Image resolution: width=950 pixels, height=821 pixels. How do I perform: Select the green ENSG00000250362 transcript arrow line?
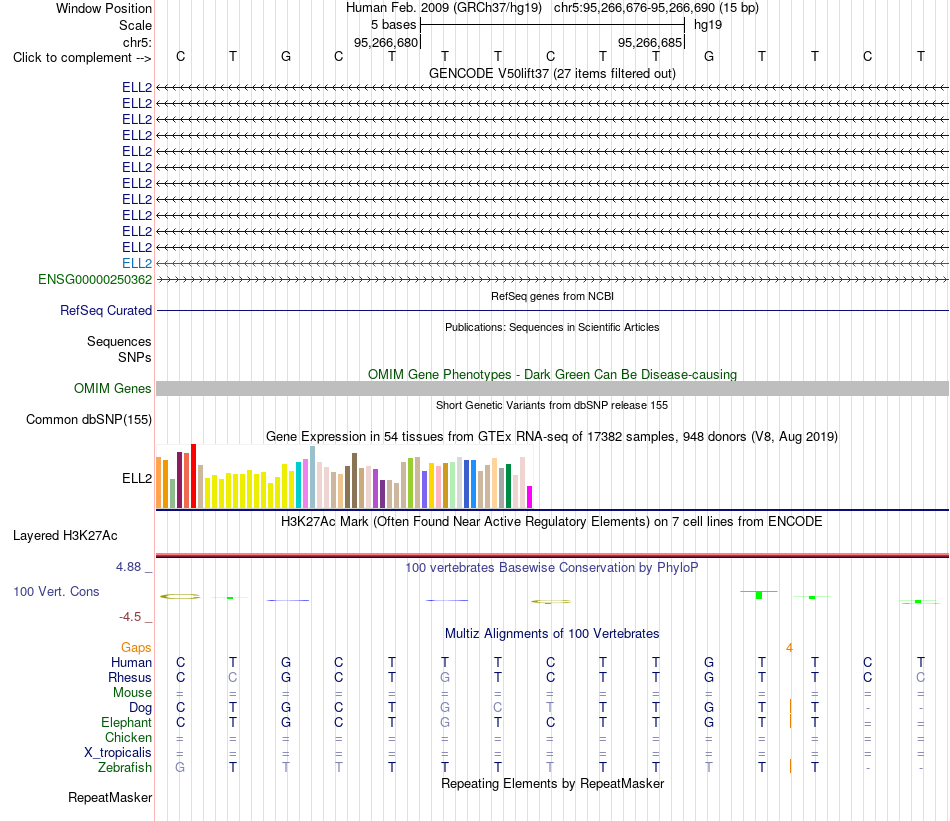(552, 279)
